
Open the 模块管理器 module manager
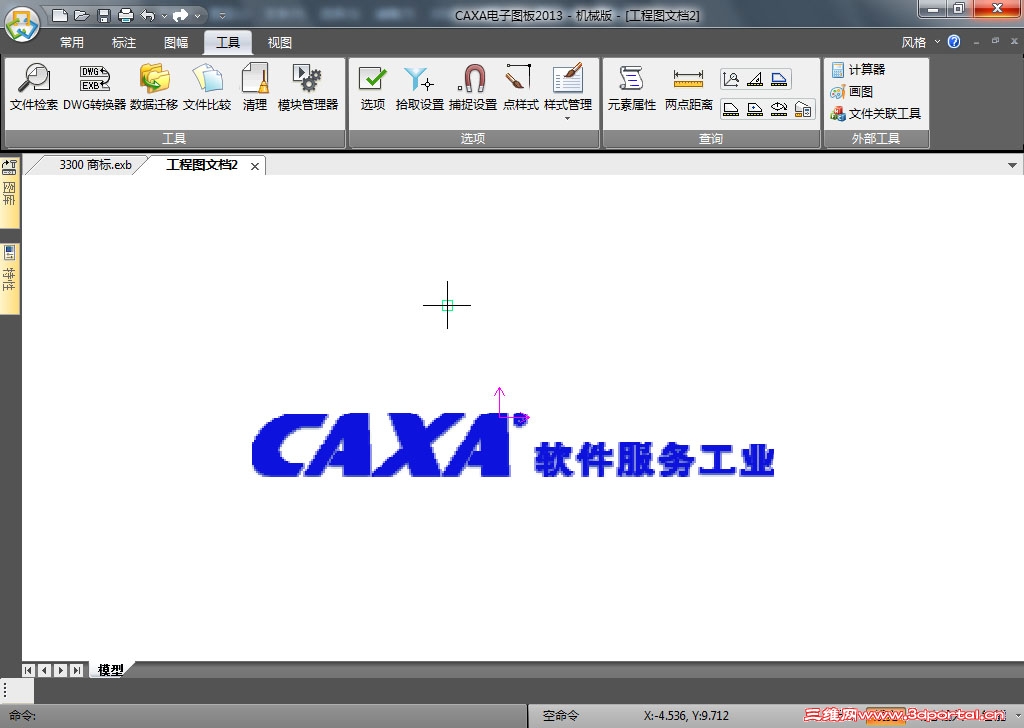[x=308, y=87]
